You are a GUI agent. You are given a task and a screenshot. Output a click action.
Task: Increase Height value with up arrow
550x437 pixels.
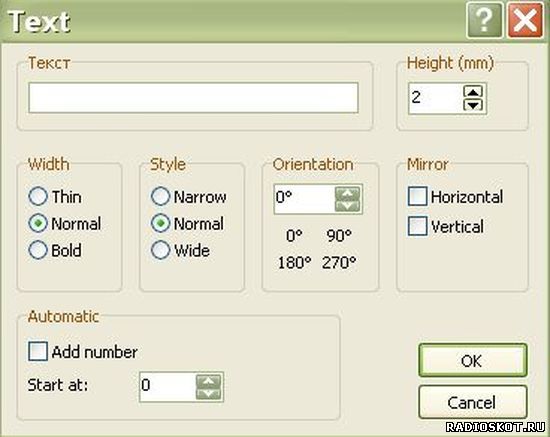pyautogui.click(x=473, y=92)
